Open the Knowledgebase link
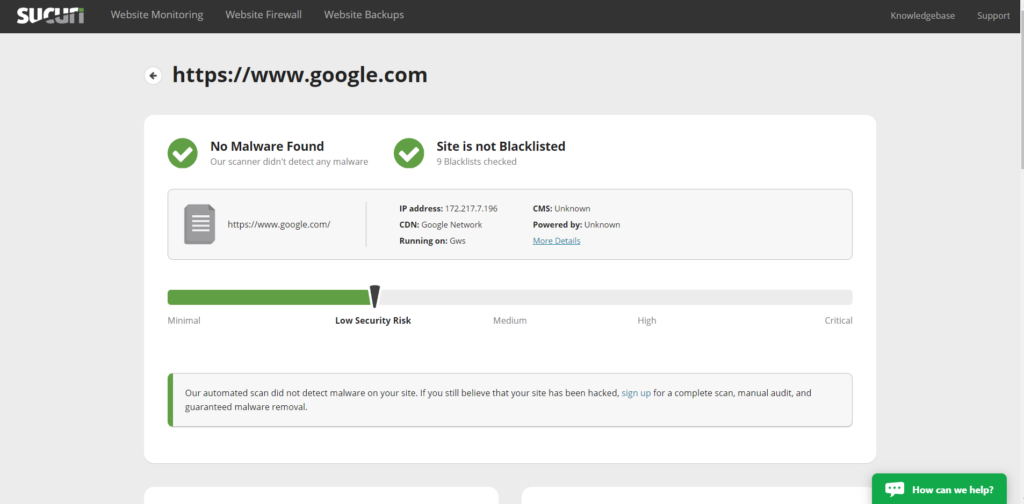This screenshot has height=504, width=1024. click(x=922, y=16)
